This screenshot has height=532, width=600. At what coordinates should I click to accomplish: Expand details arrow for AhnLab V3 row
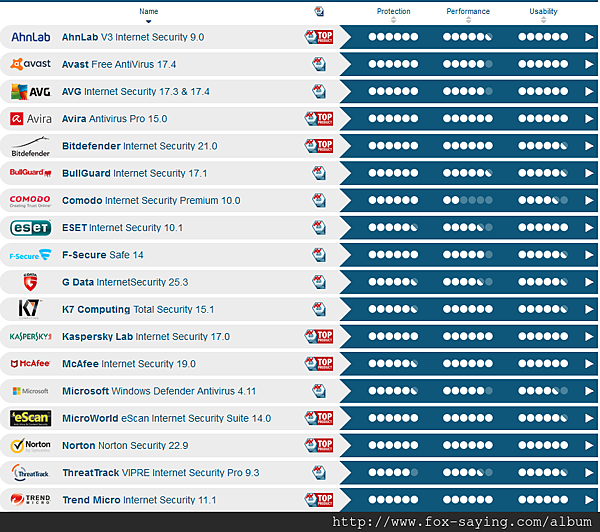click(x=589, y=37)
